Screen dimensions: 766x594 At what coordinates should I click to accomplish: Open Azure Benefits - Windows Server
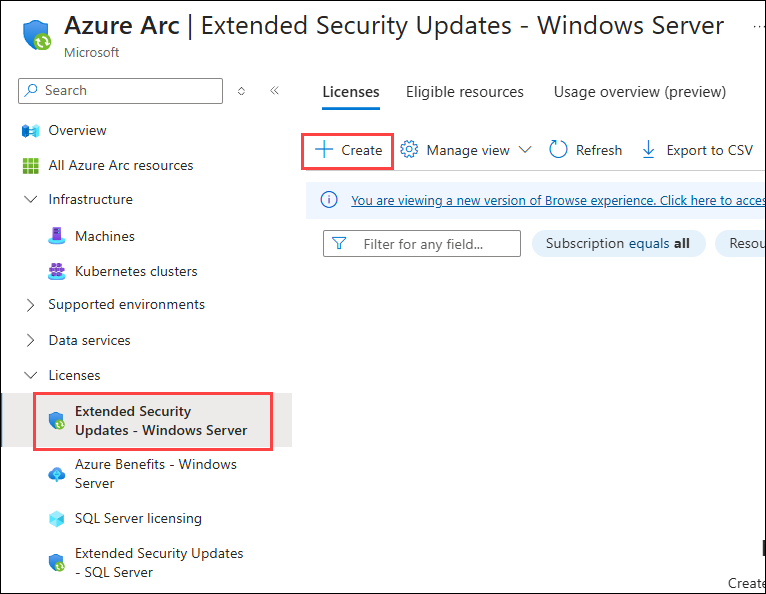point(155,473)
